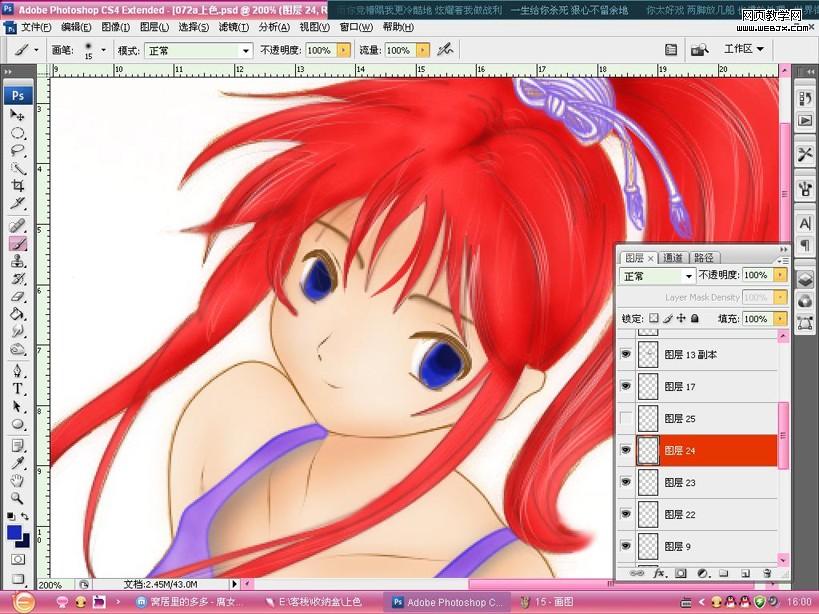Viewport: 819px width, 614px height.
Task: Select the Crop tool
Action: [18, 186]
